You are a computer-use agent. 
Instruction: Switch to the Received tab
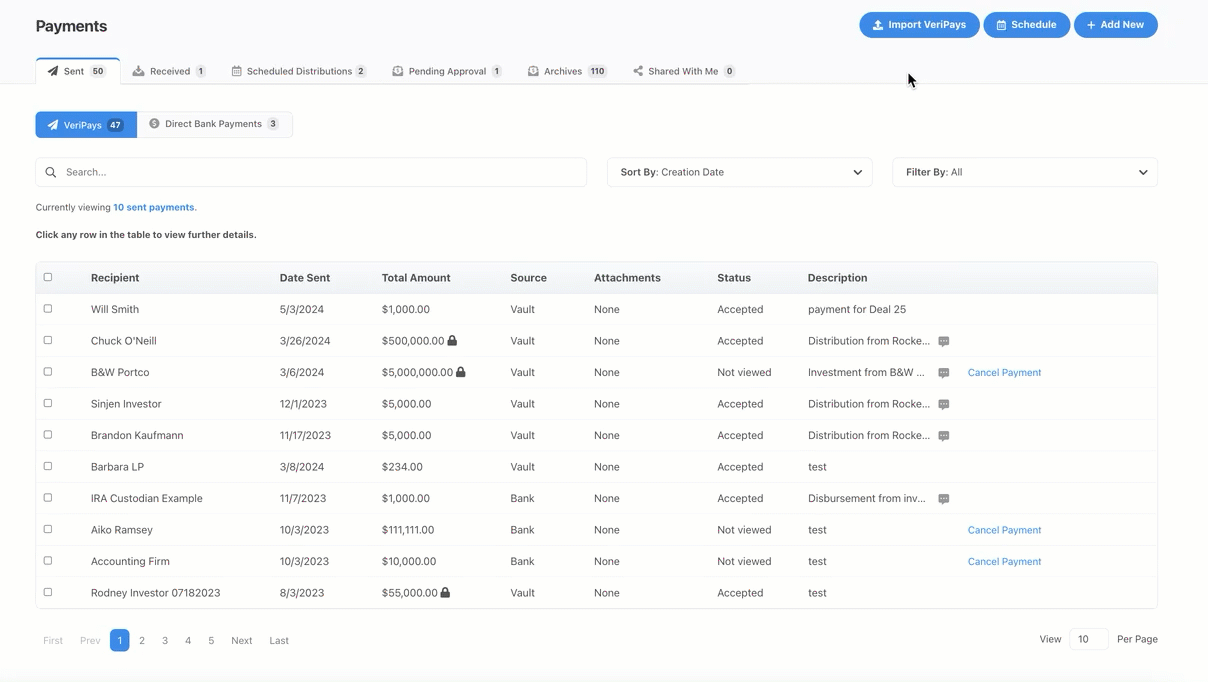point(169,71)
